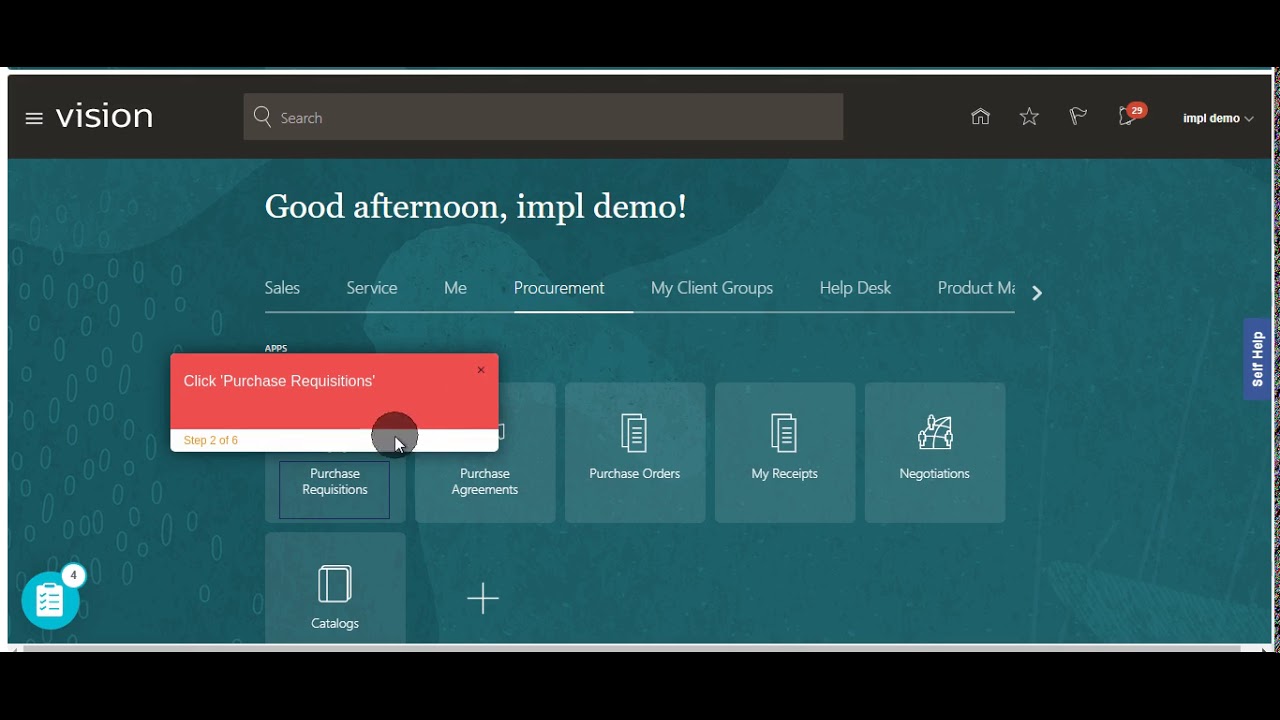Open the Self Help side tab
Image resolution: width=1280 pixels, height=720 pixels.
coord(1257,359)
